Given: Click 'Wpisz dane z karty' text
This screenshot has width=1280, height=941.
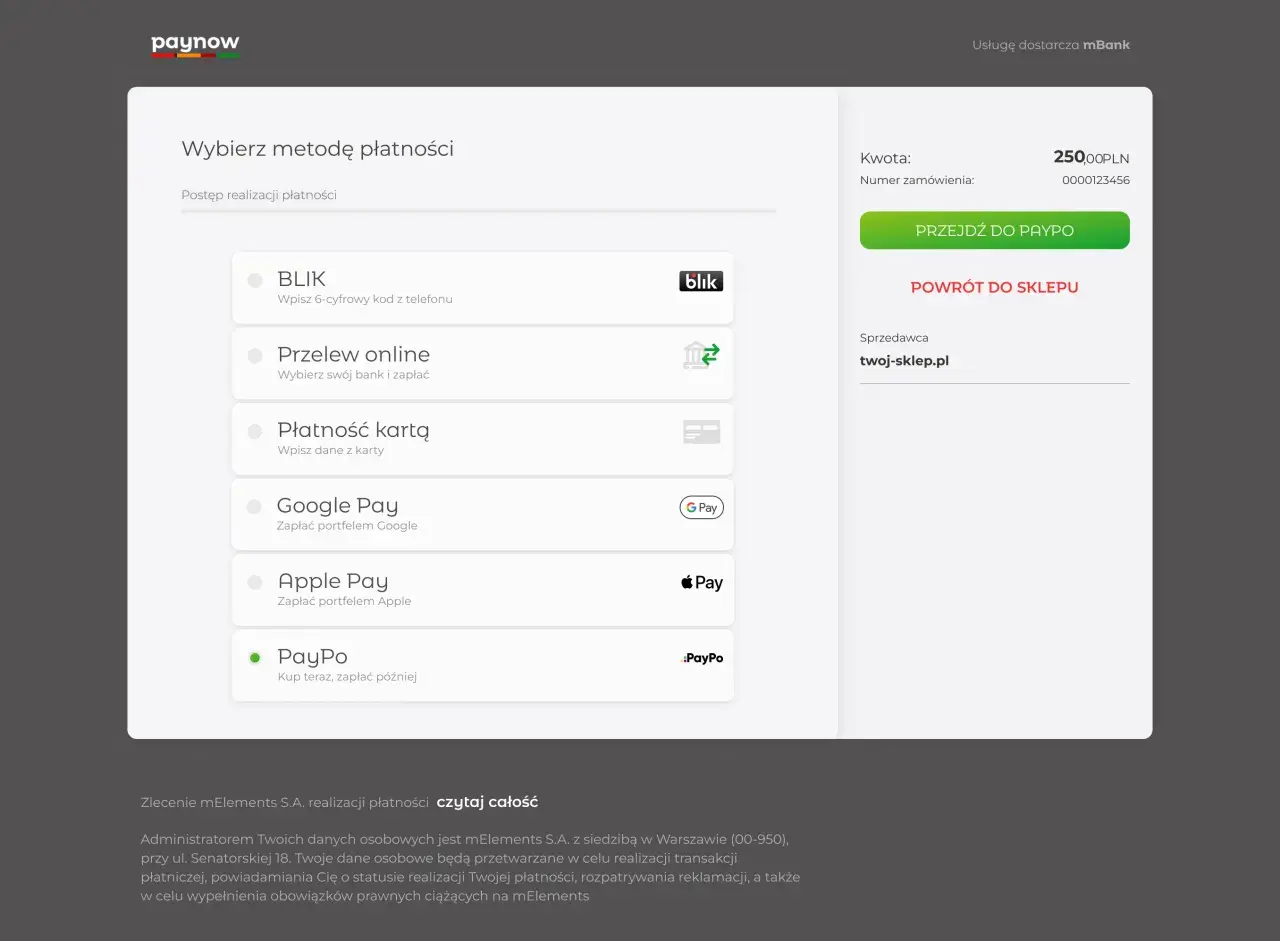Looking at the screenshot, I should [x=330, y=450].
